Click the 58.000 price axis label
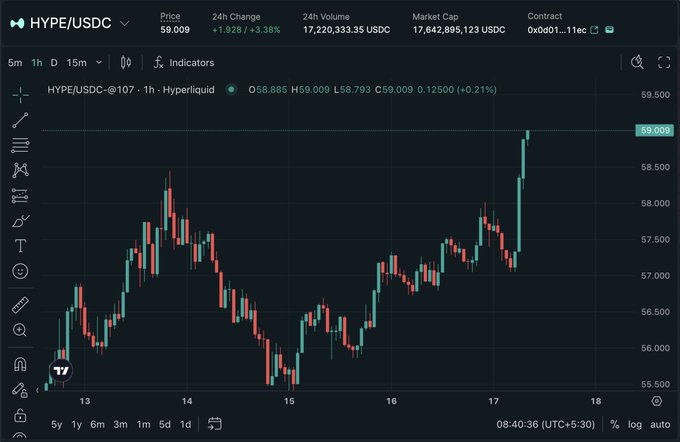This screenshot has width=680, height=442. [655, 203]
